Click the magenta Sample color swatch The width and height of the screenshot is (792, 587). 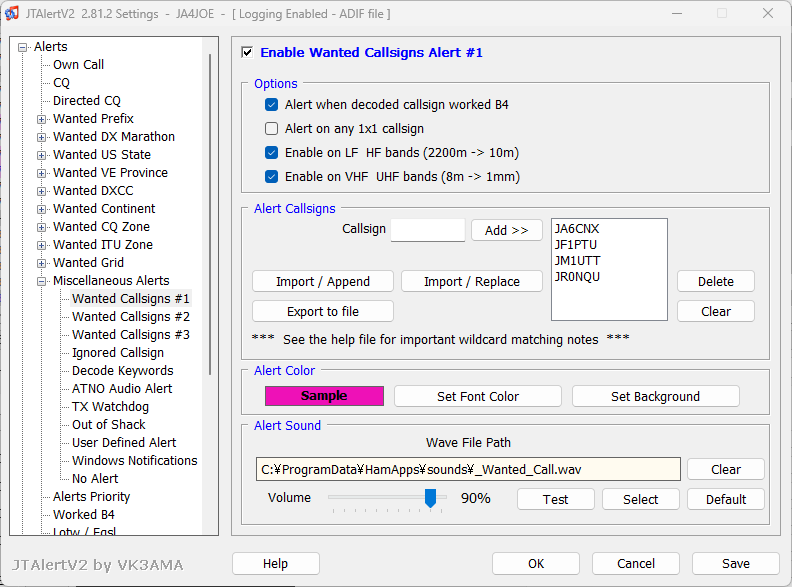tap(324, 396)
